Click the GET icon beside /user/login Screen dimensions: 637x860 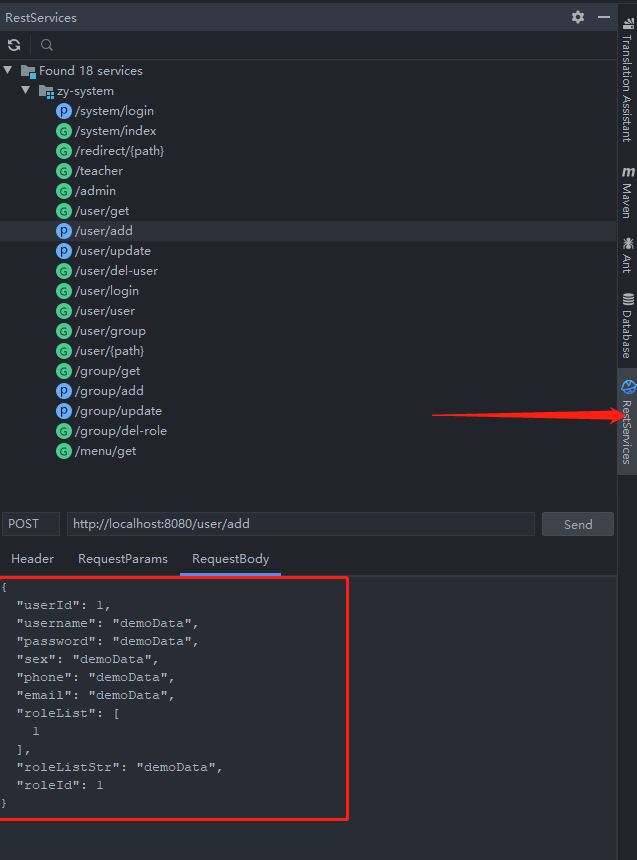64,291
